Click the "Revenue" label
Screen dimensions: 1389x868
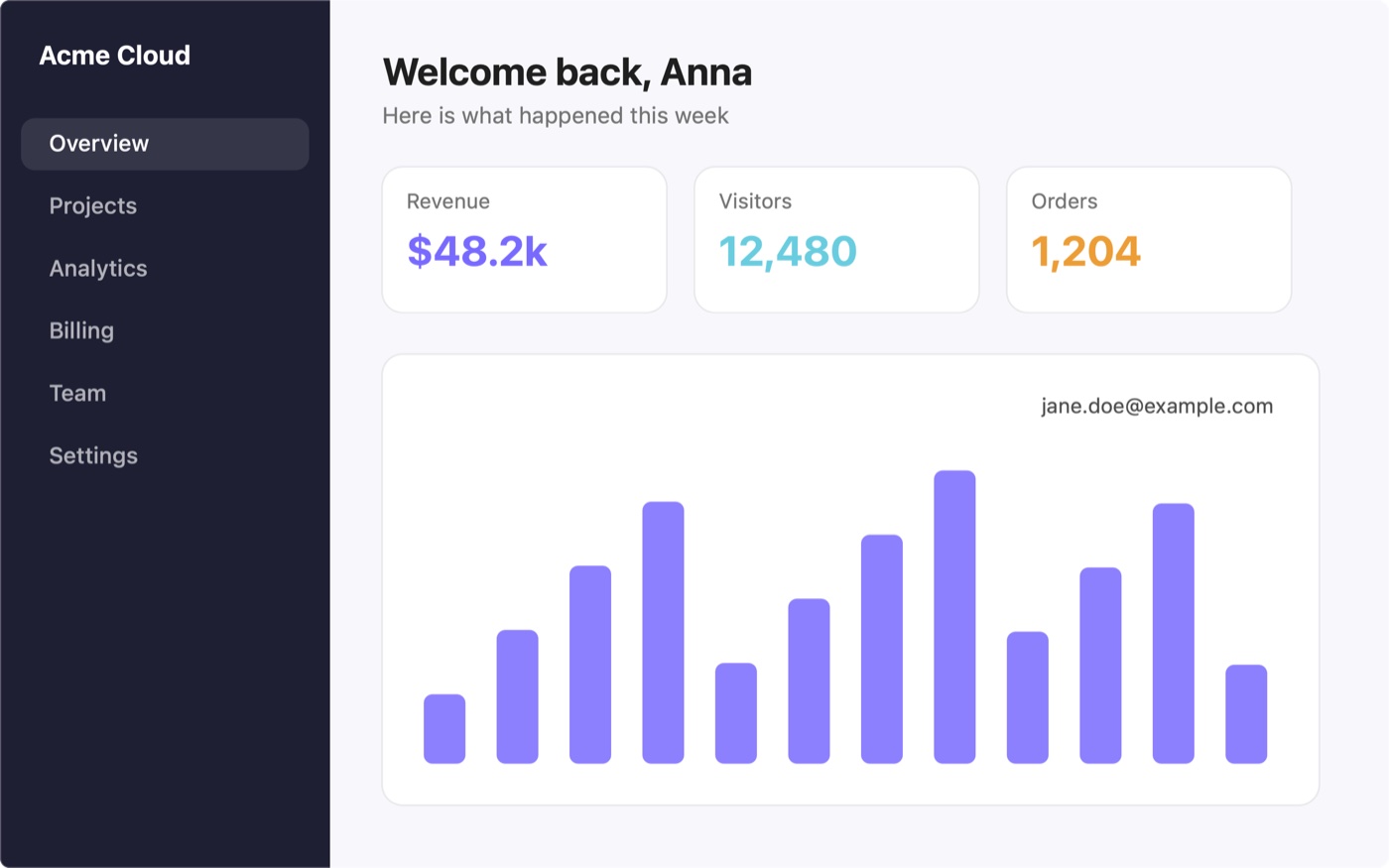[448, 201]
